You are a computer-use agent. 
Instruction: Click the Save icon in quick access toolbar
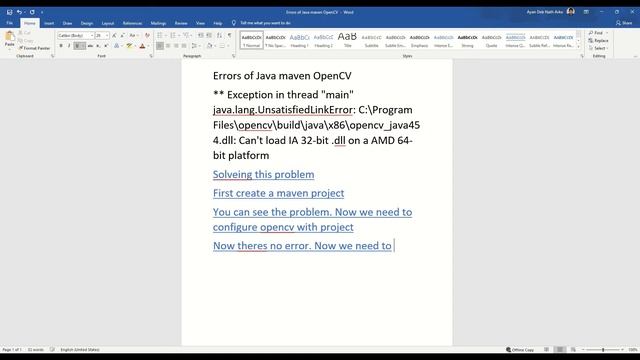[x=9, y=12]
